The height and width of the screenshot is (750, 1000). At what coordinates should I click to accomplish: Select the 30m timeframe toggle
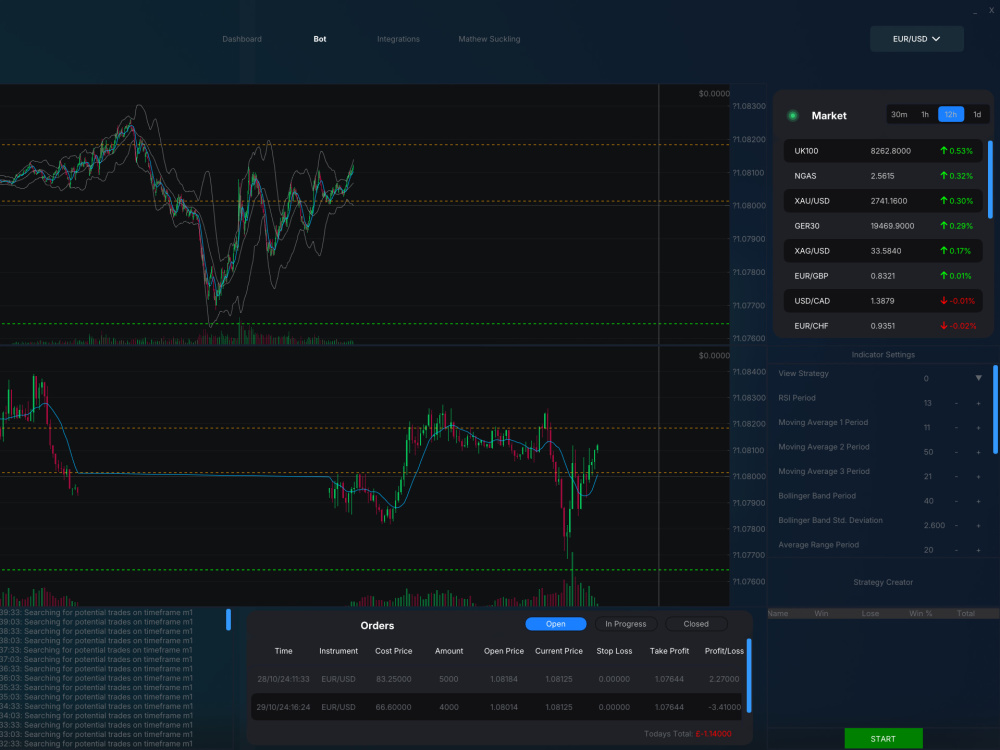coord(899,114)
